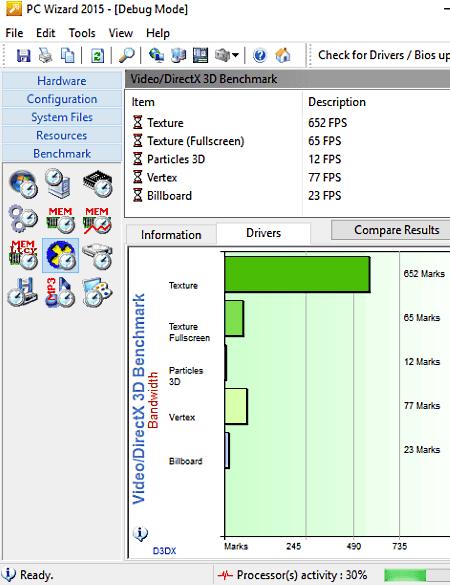Click the globe with monitor web icon
Image resolution: width=450 pixels, height=585 pixels.
[x=156, y=56]
